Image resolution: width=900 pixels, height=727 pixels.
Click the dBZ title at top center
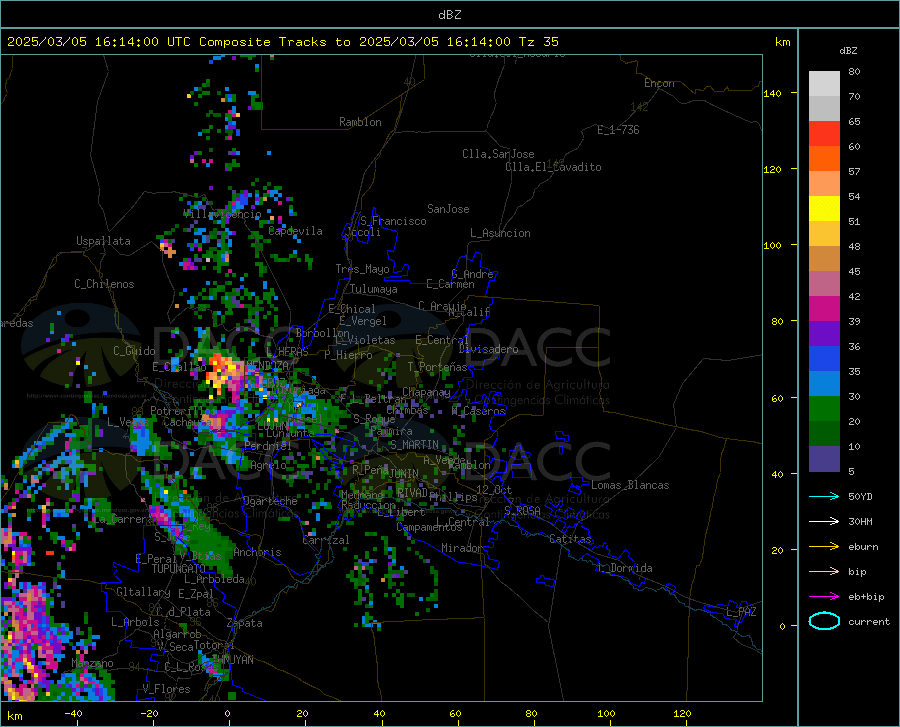click(449, 15)
